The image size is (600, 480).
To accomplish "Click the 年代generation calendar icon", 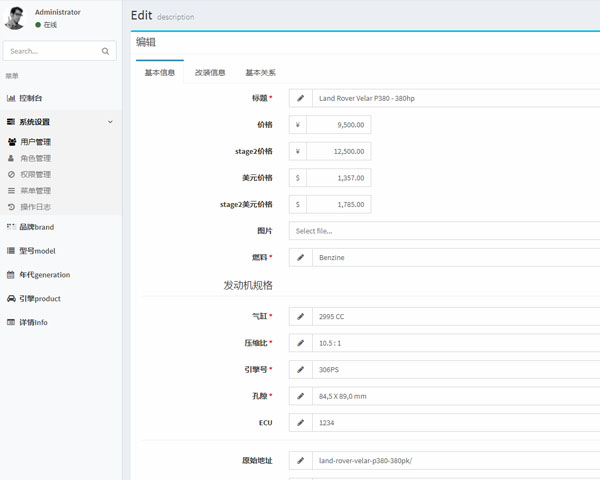I will point(11,275).
